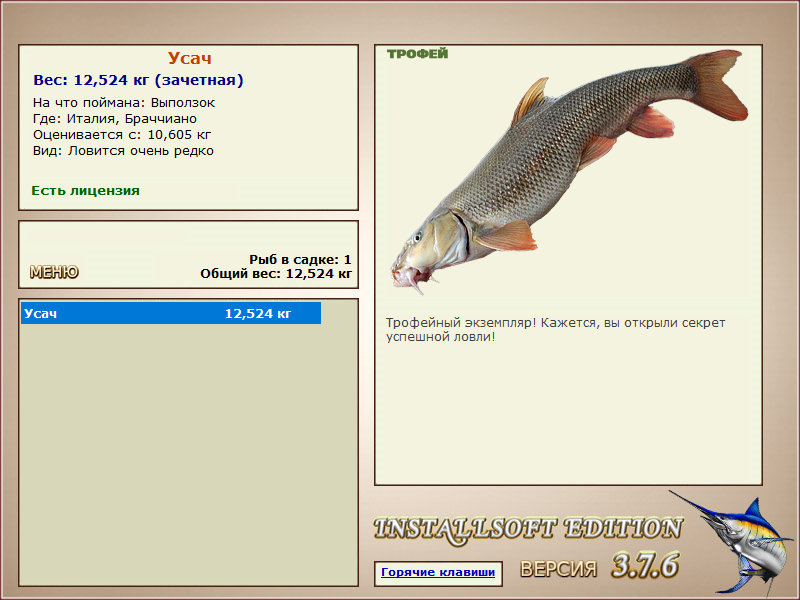Click the barbel fish trophy picture
The width and height of the screenshot is (800, 600).
[x=569, y=171]
